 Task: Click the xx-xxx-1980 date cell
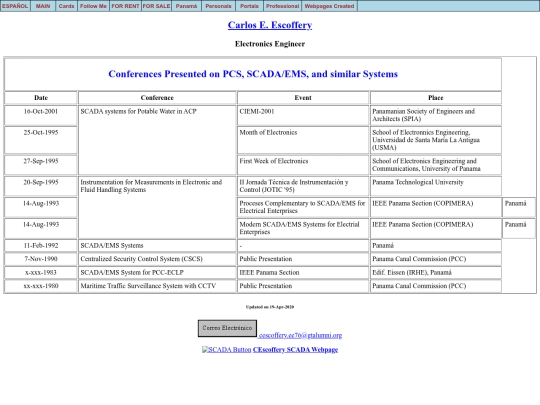pyautogui.click(x=41, y=286)
